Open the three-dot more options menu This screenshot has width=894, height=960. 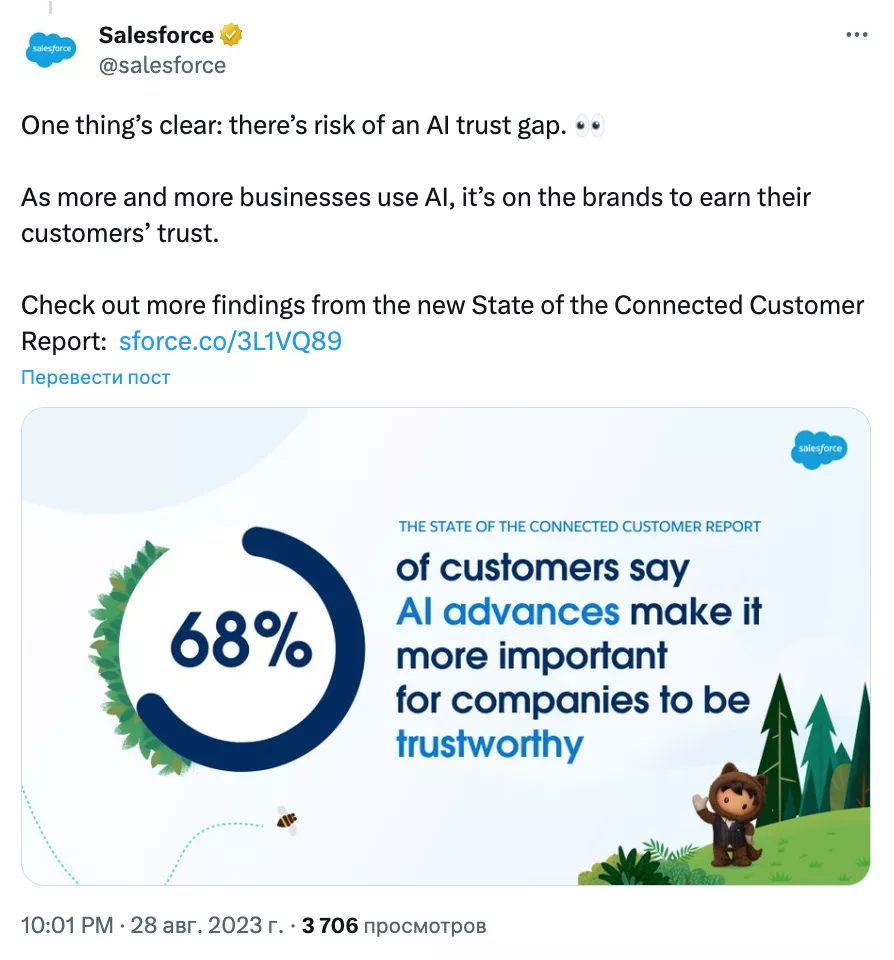point(857,35)
